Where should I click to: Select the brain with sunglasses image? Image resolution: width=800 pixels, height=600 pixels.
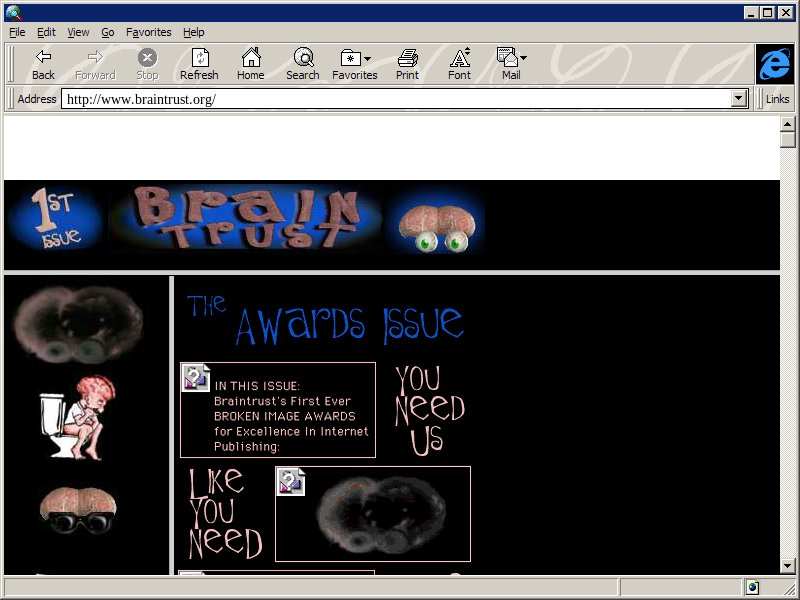click(78, 508)
